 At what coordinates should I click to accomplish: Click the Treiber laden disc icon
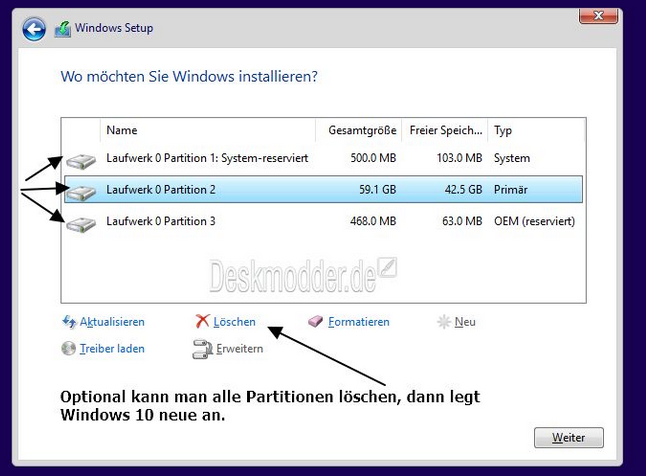pos(68,349)
